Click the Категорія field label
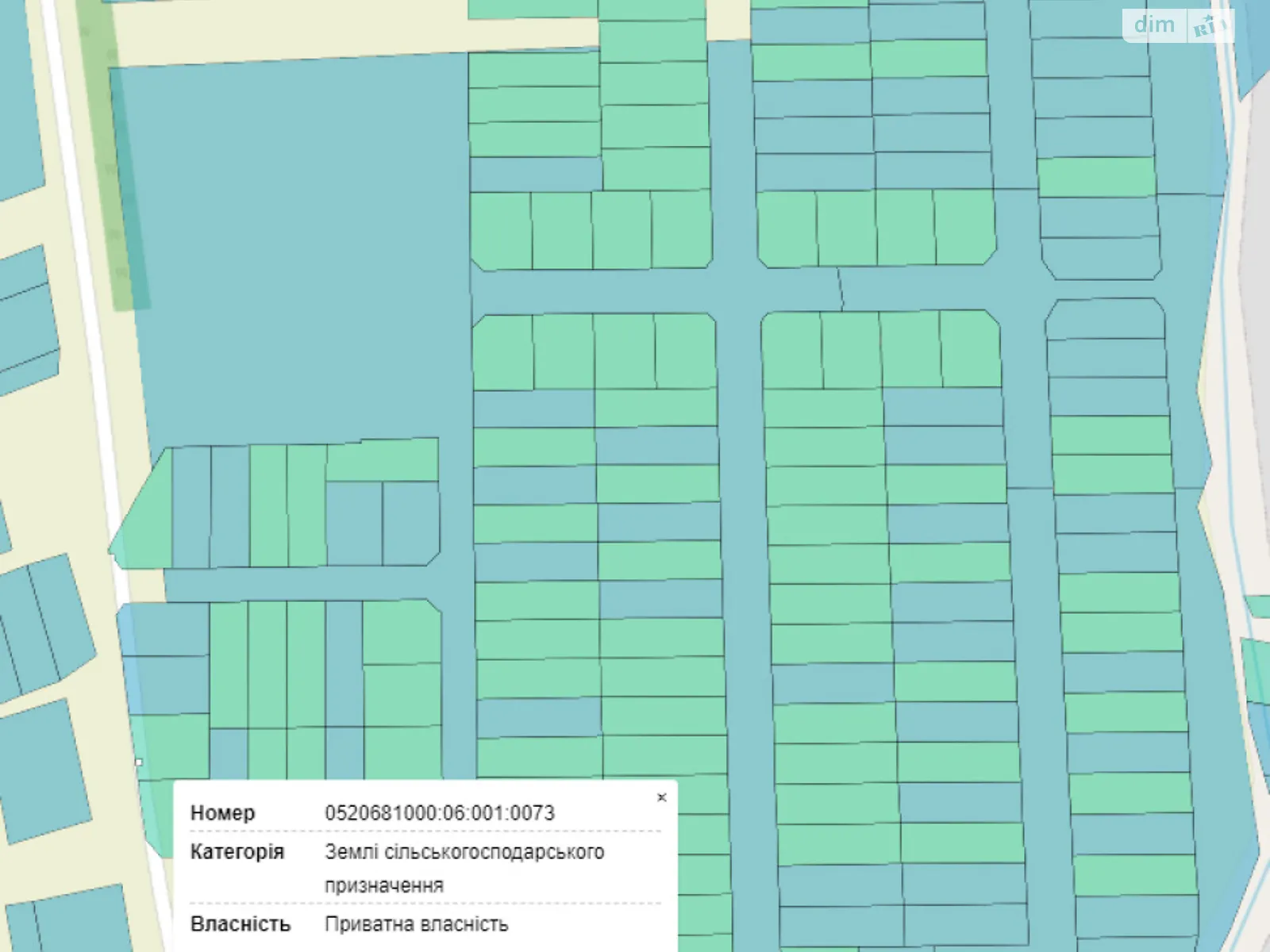This screenshot has width=1270, height=952. 237,852
